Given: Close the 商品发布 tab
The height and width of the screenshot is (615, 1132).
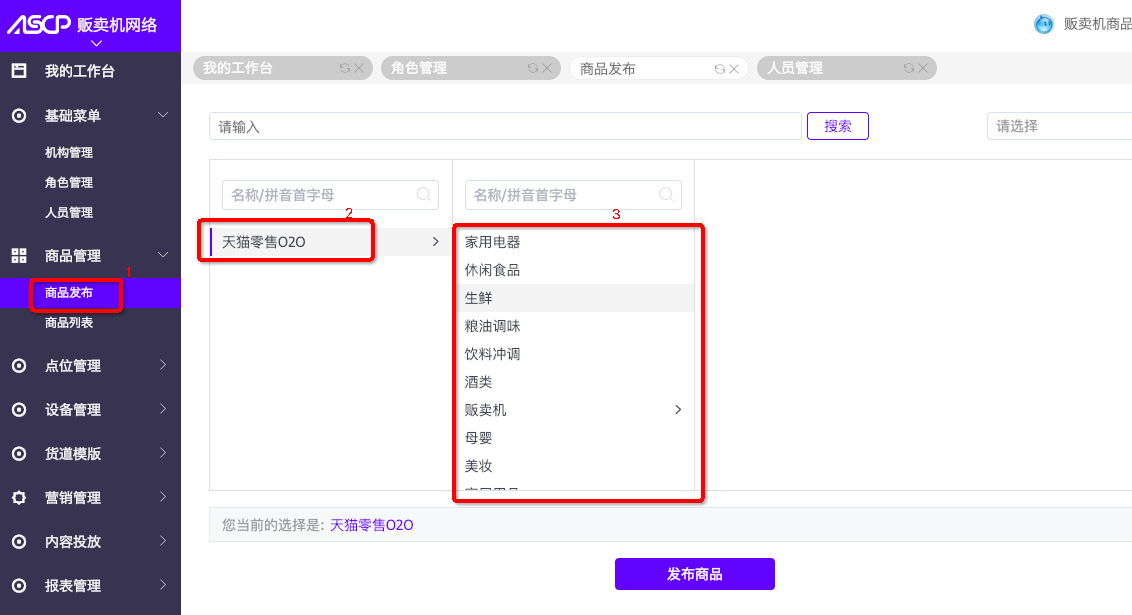Looking at the screenshot, I should point(733,69).
